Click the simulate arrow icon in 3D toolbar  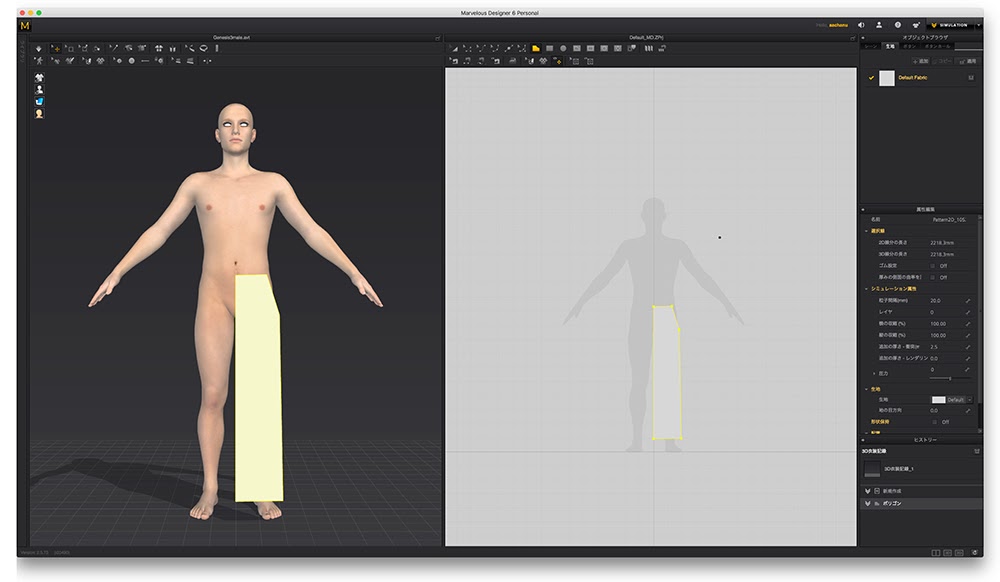[x=39, y=48]
